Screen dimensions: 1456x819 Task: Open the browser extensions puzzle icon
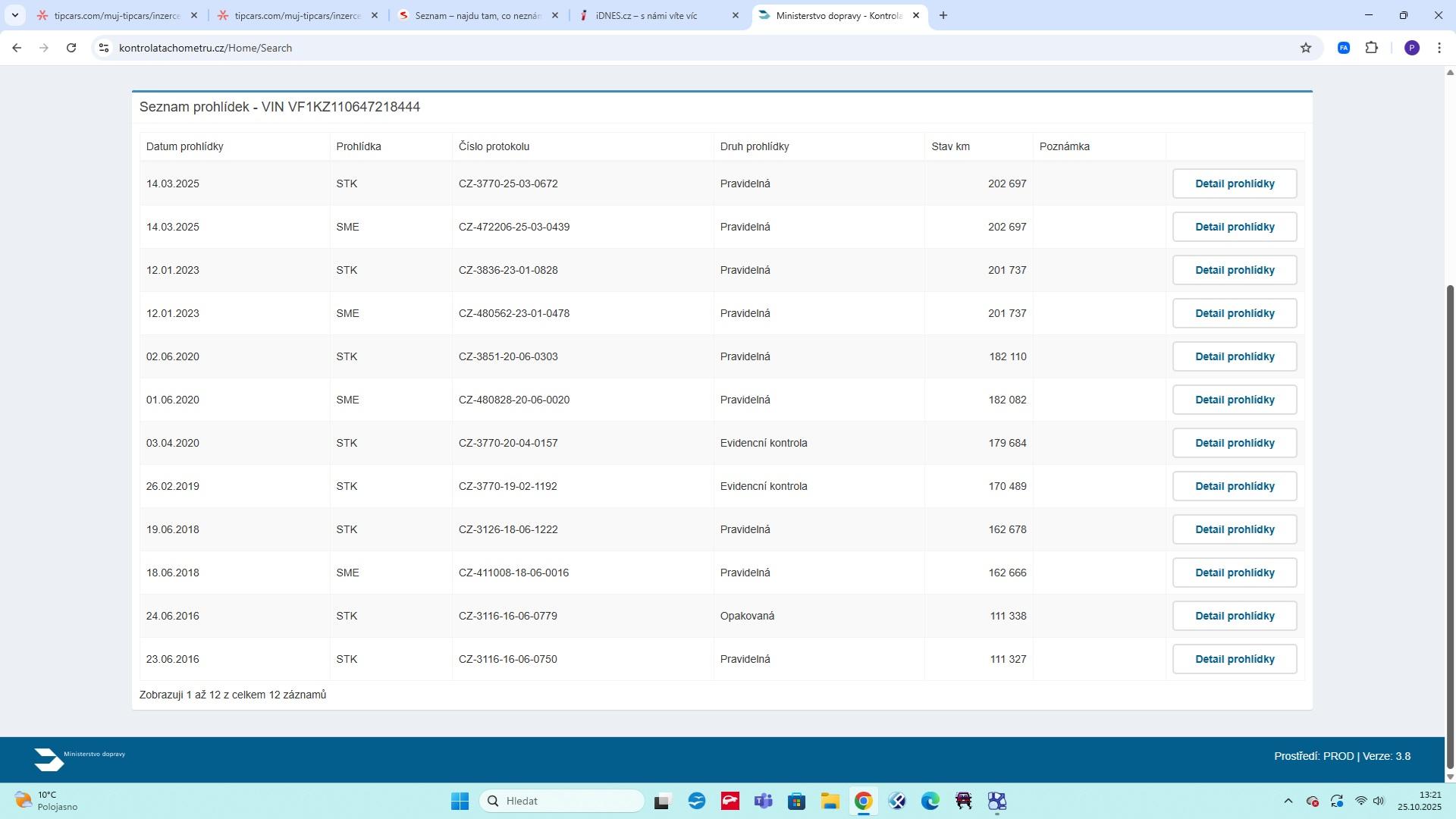coord(1371,48)
